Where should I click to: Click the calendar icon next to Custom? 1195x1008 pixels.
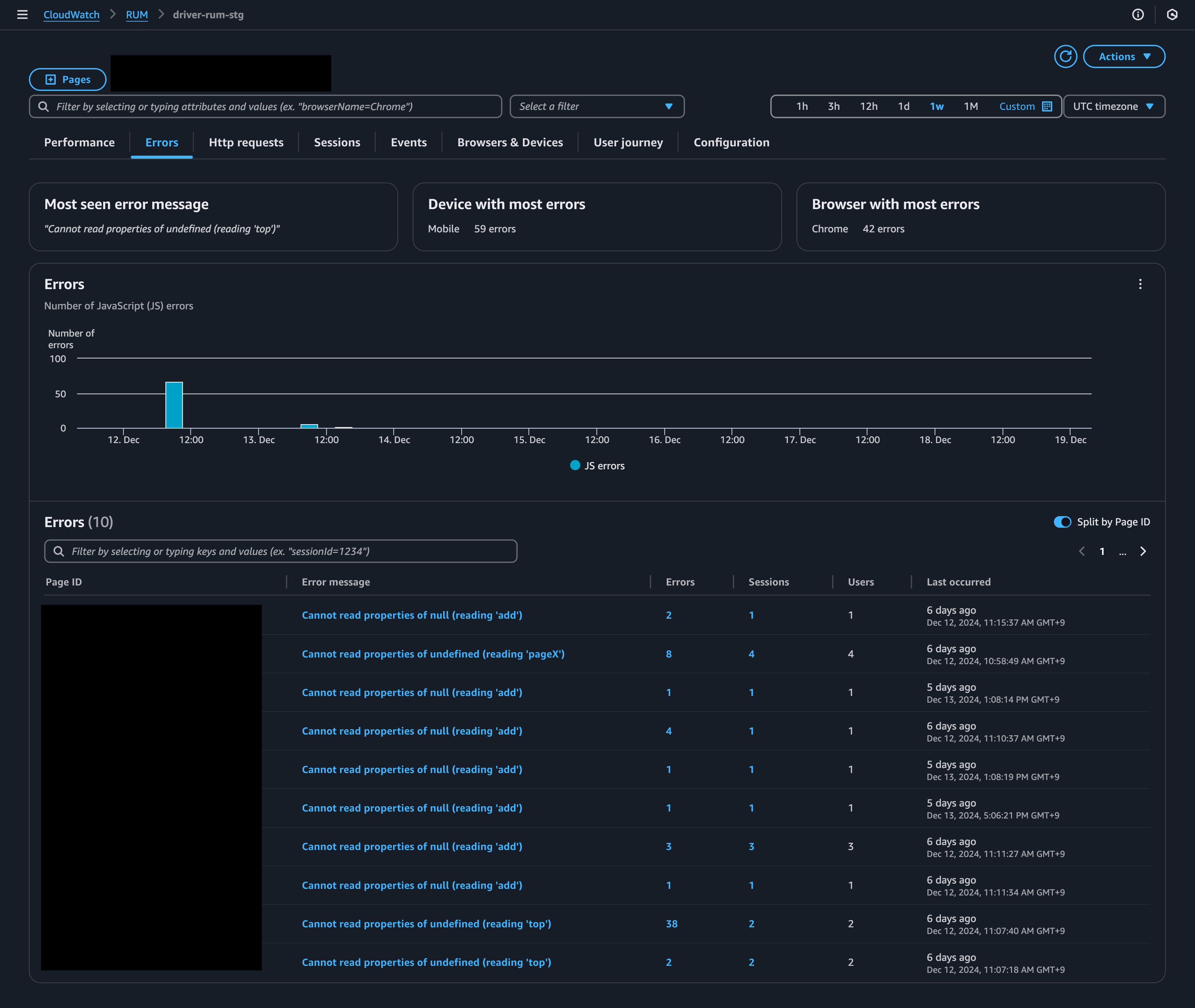tap(1047, 106)
